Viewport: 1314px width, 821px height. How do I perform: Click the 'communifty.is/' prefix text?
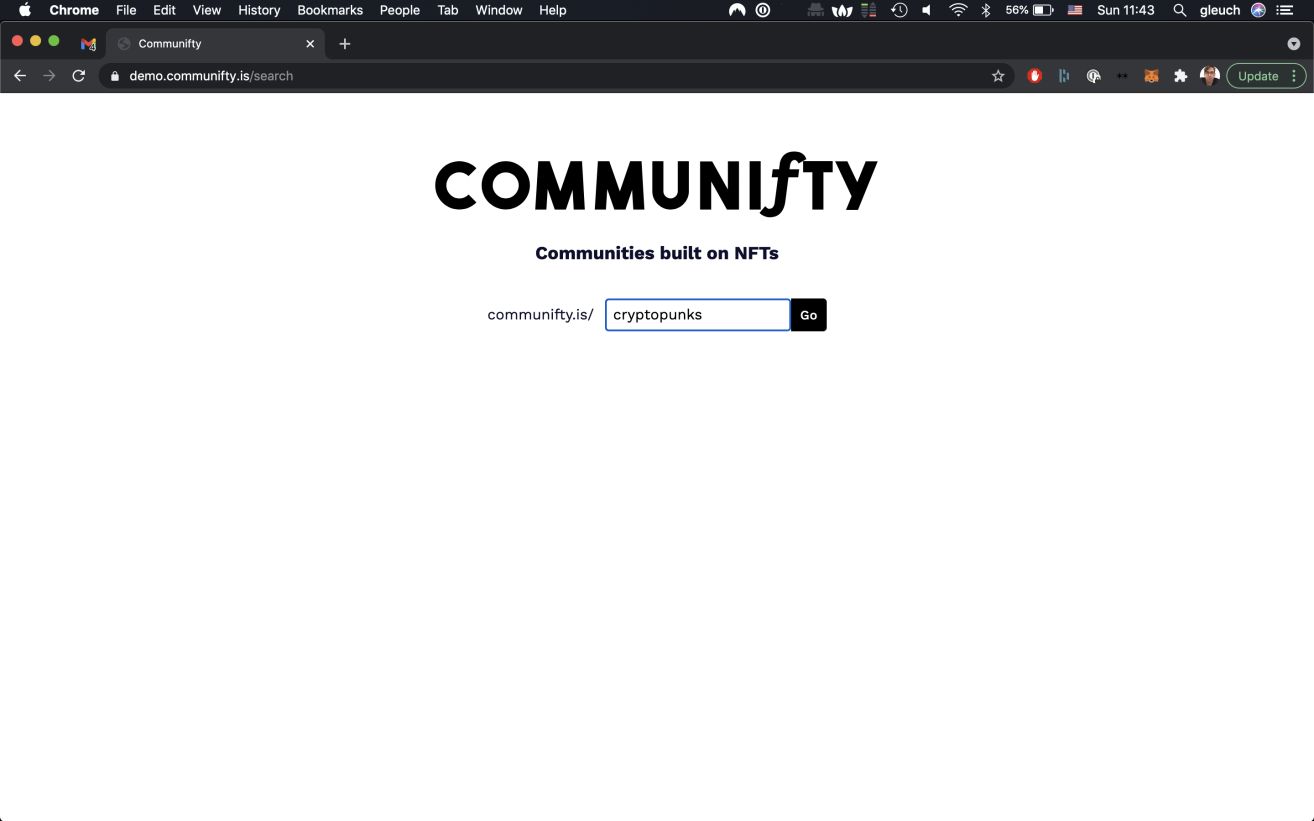(540, 315)
